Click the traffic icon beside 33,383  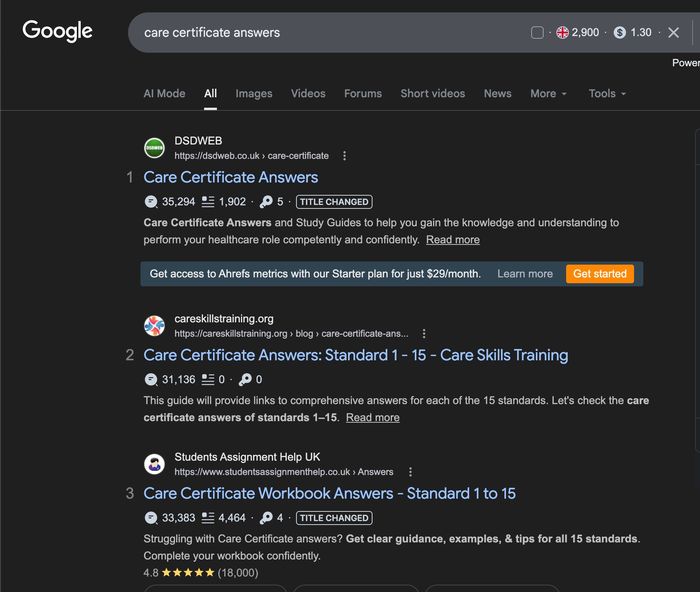coord(151,518)
